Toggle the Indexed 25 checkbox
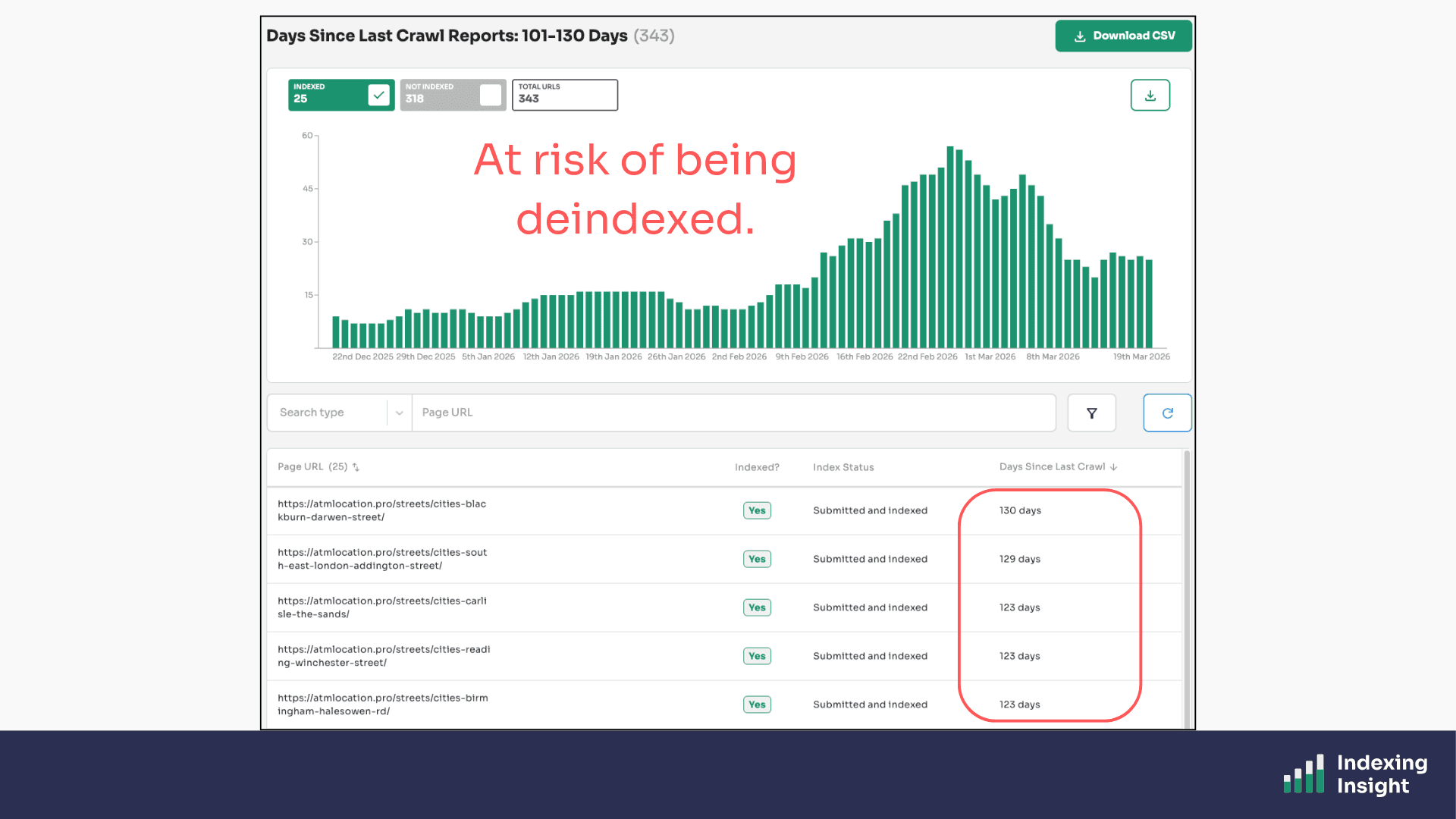 pos(378,96)
